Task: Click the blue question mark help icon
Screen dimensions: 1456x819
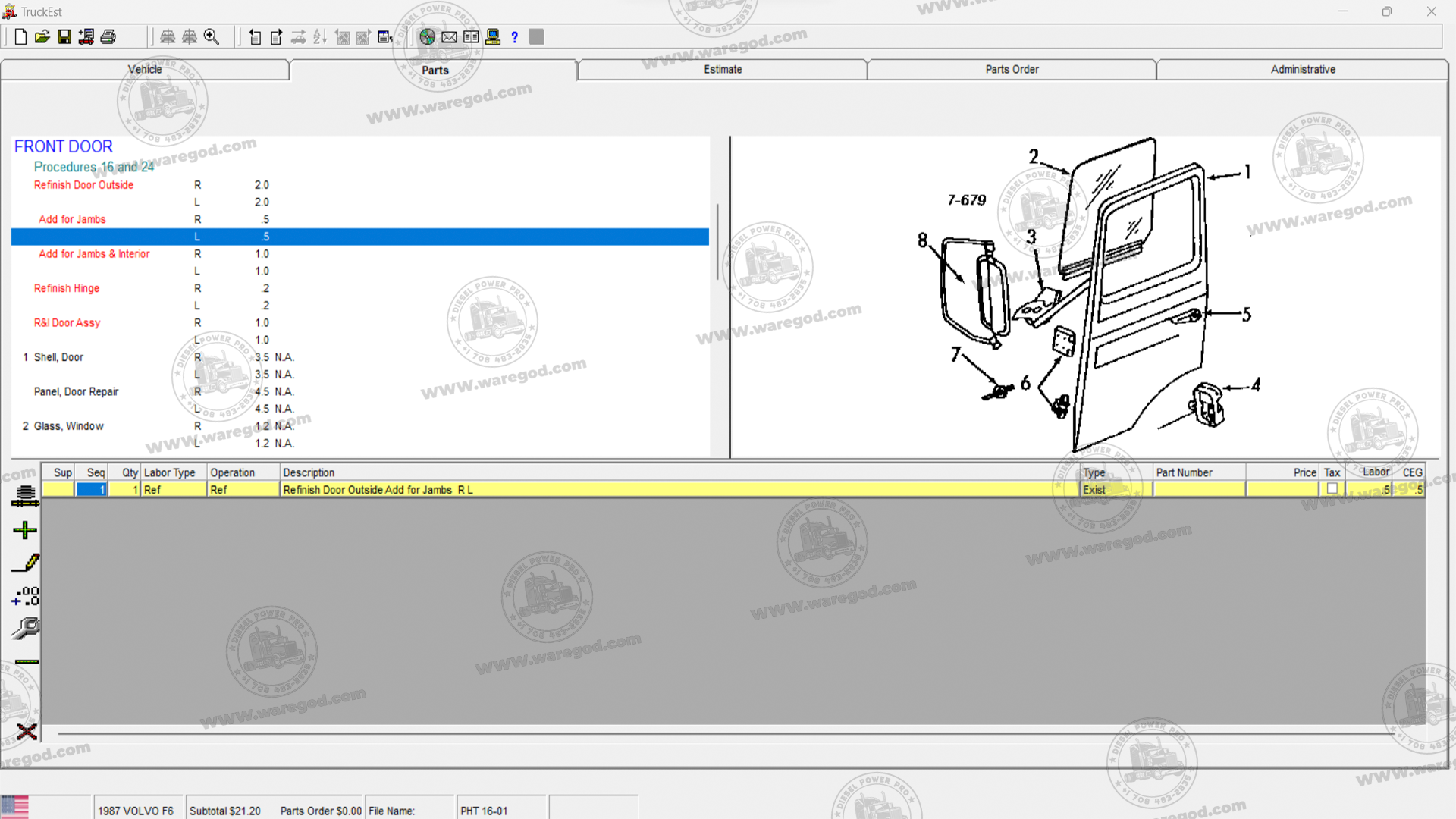Action: point(514,37)
